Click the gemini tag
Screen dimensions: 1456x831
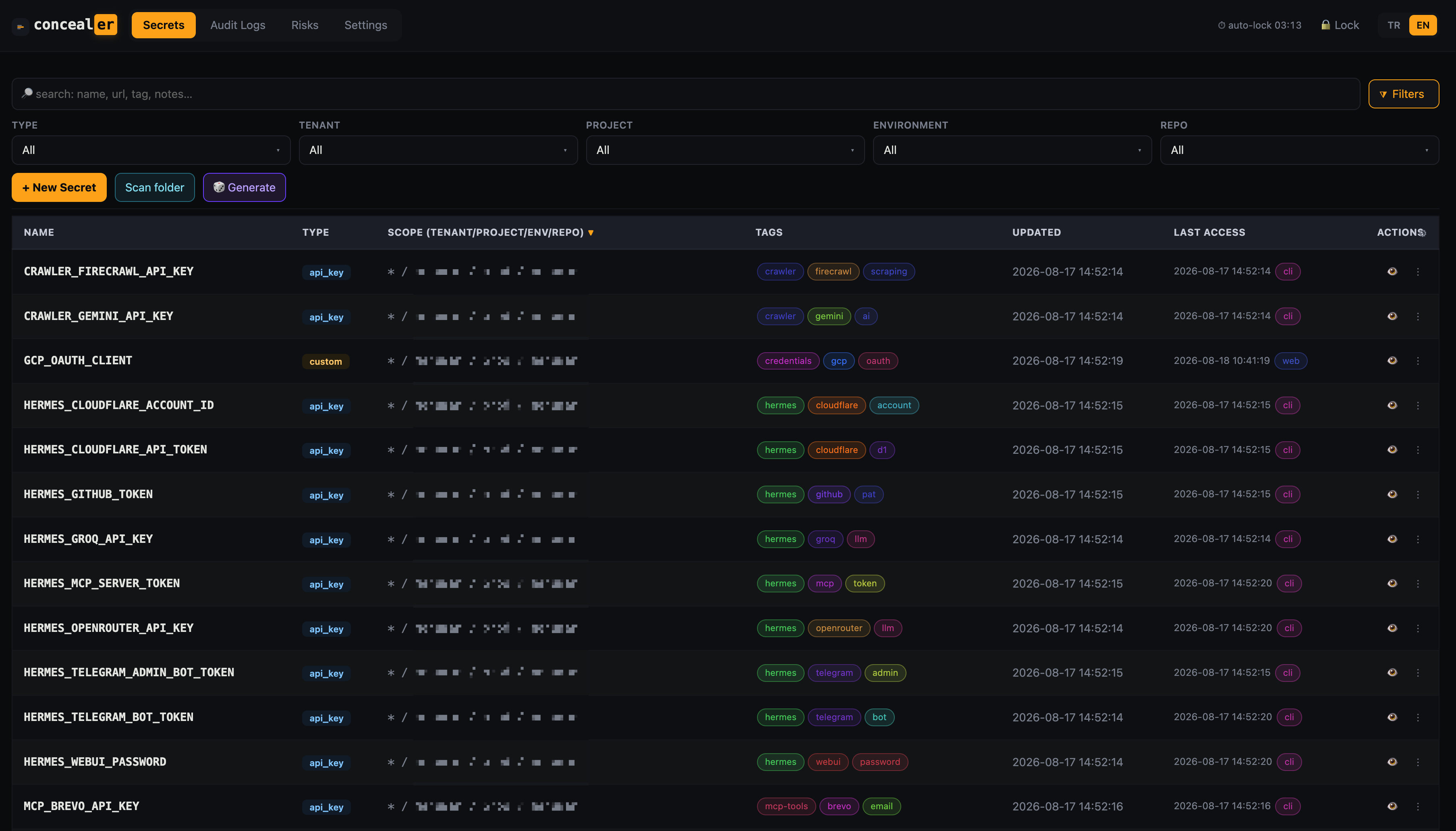(829, 316)
